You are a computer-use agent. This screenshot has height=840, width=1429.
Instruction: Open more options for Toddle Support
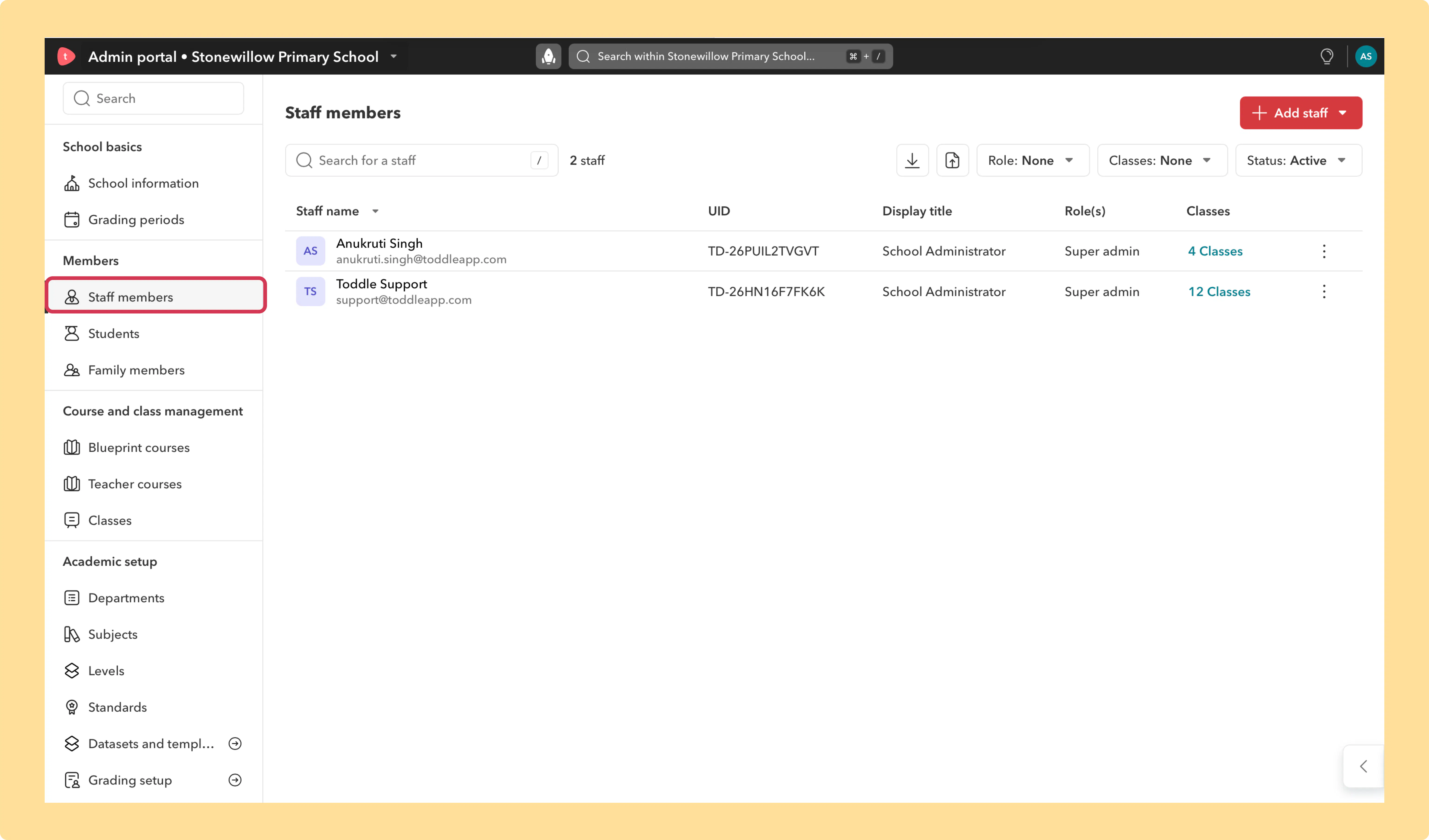pyautogui.click(x=1324, y=292)
